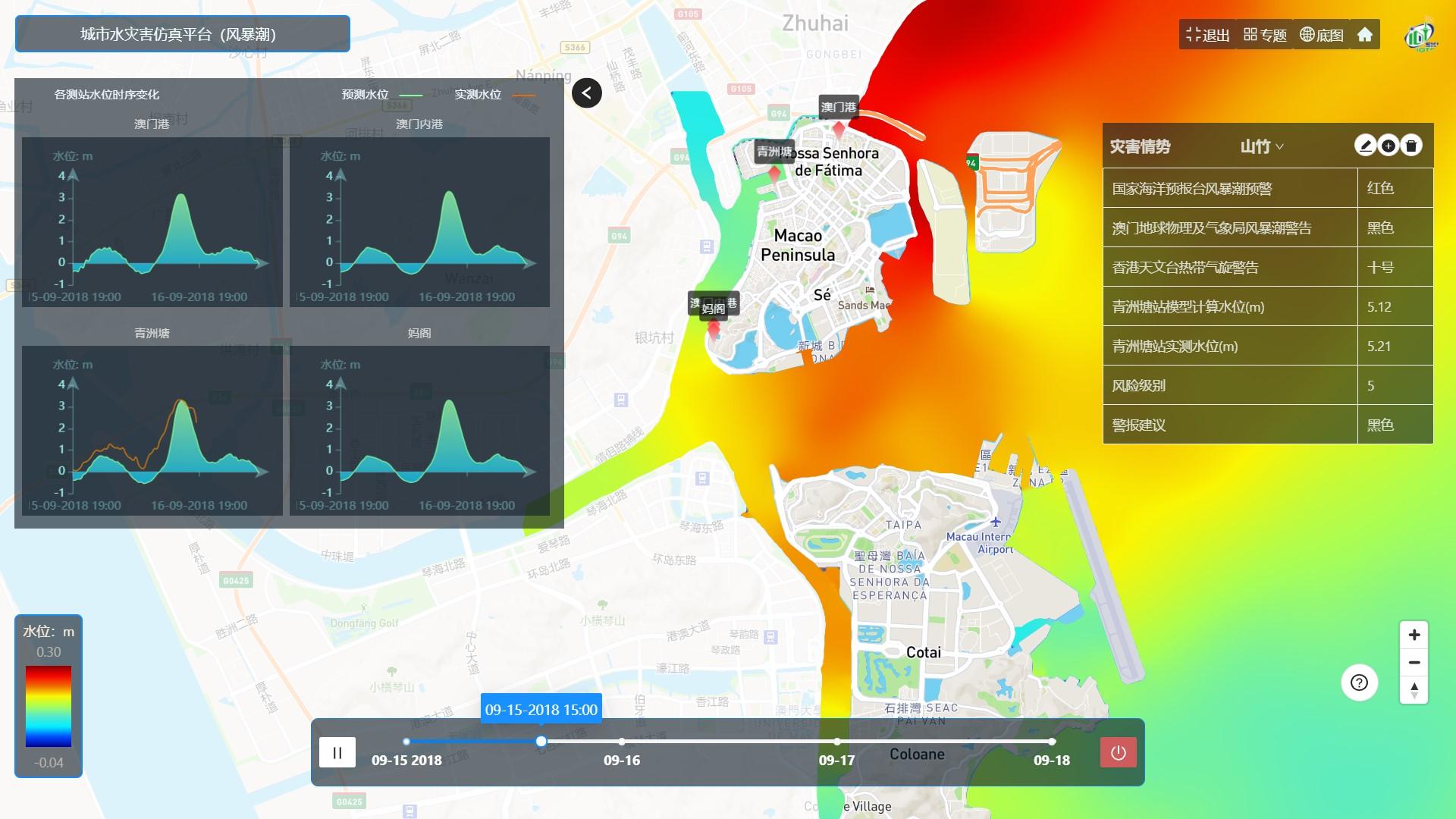Click the 妈阁 water level chart

(419, 431)
